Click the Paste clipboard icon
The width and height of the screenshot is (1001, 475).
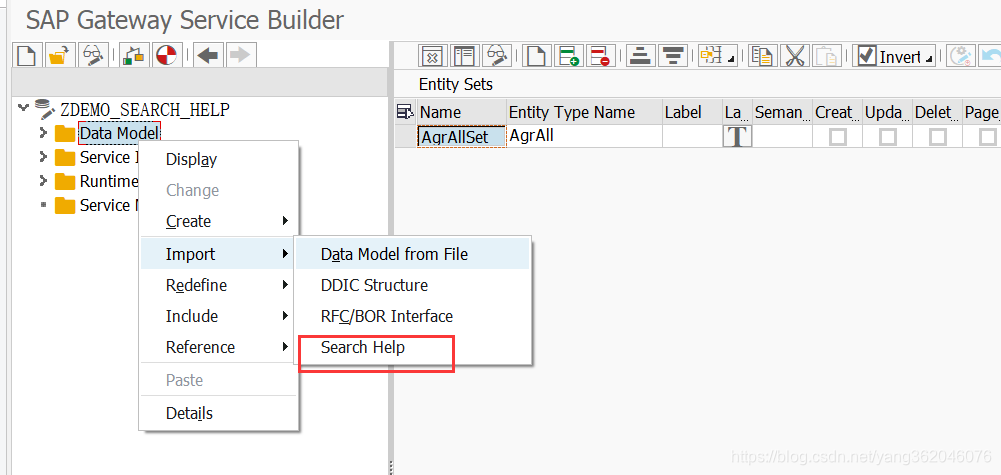[x=827, y=56]
